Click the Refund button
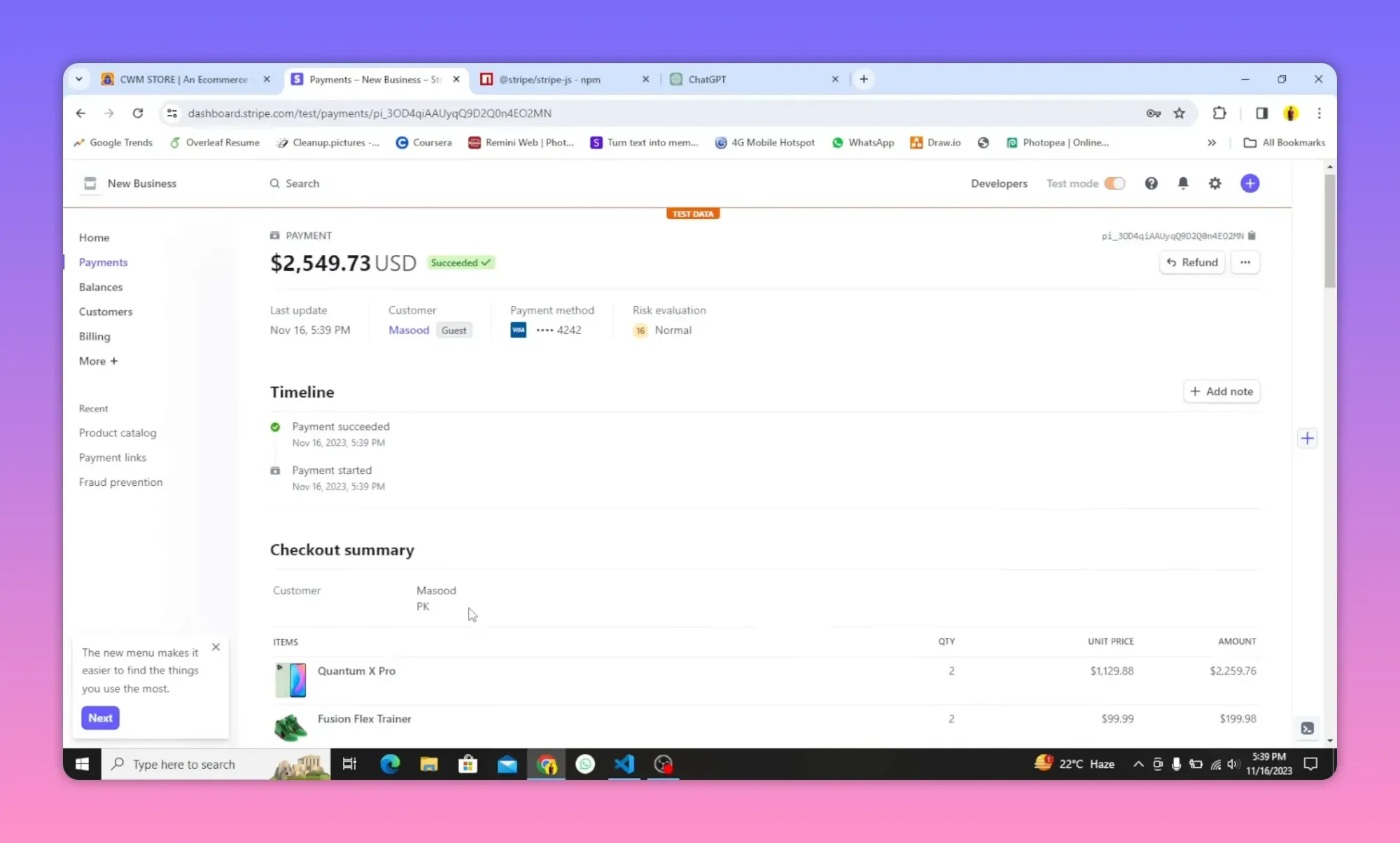The height and width of the screenshot is (843, 1400). click(1192, 262)
